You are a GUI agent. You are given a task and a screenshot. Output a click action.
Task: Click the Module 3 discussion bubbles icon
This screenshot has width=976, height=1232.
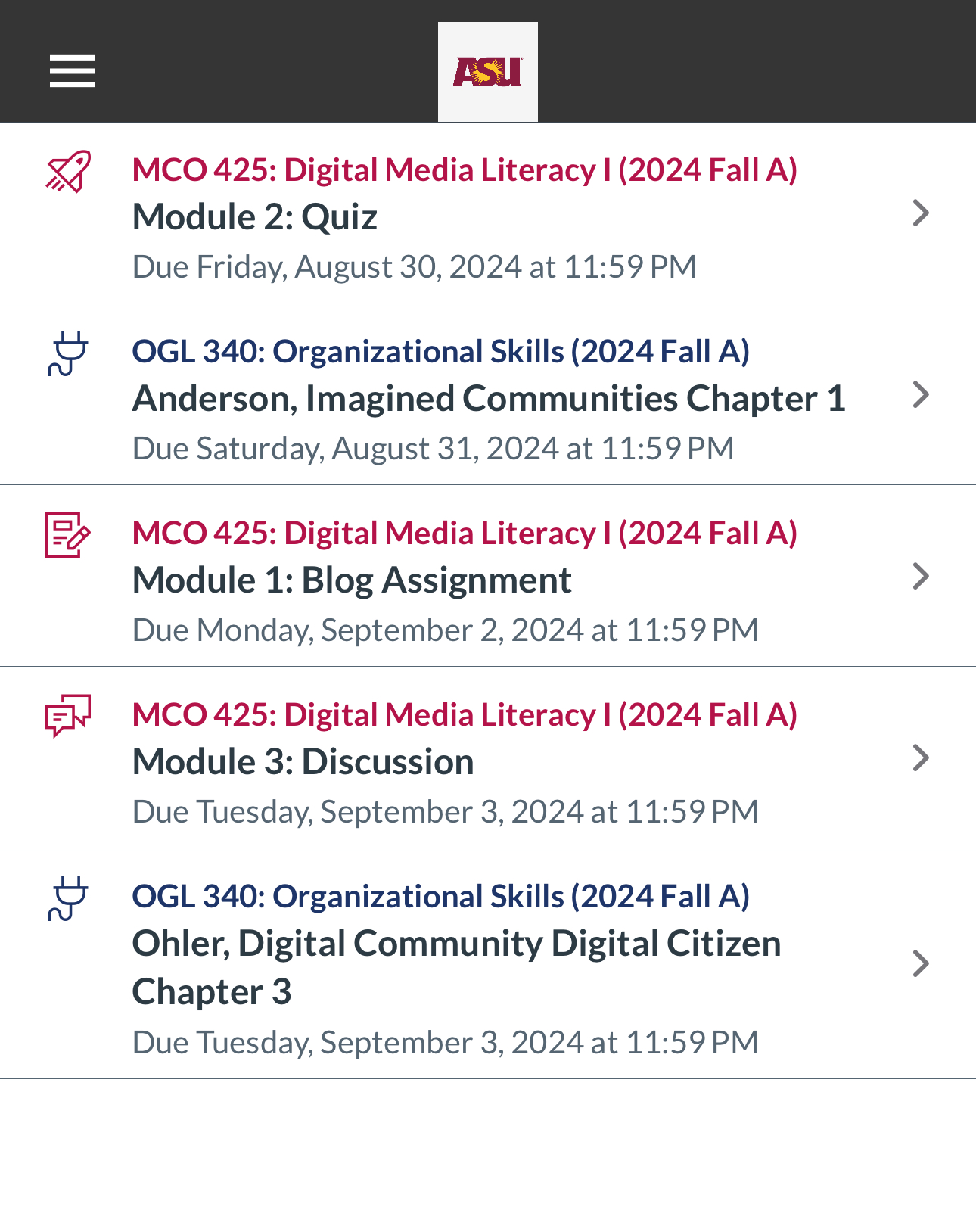pyautogui.click(x=68, y=715)
